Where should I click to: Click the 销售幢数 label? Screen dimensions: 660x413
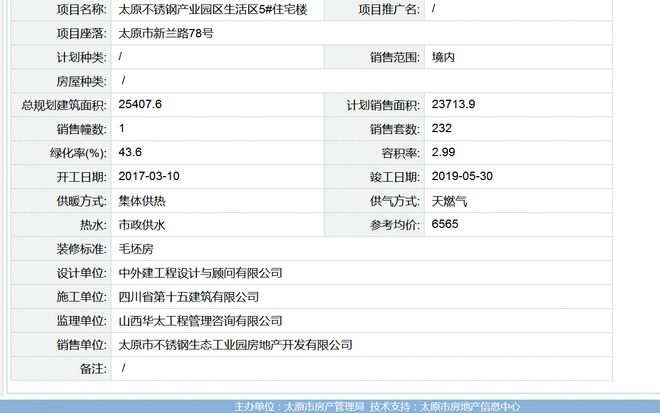82,129
